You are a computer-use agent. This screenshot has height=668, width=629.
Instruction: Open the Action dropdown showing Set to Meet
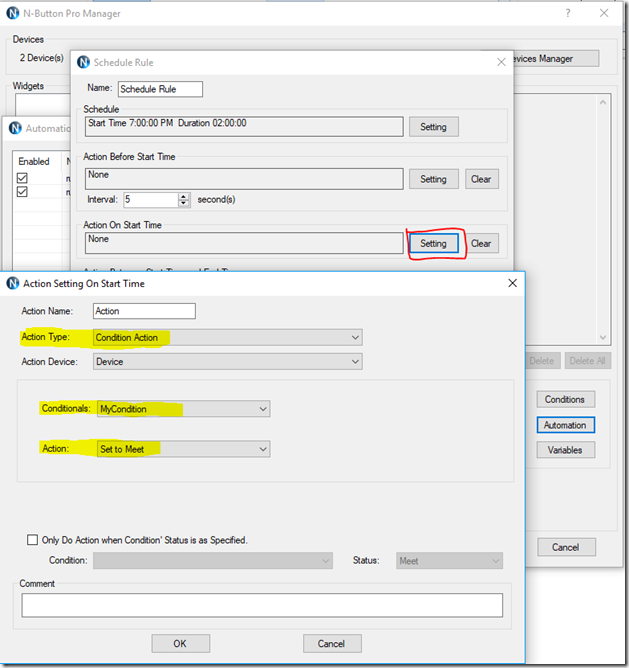(x=184, y=449)
